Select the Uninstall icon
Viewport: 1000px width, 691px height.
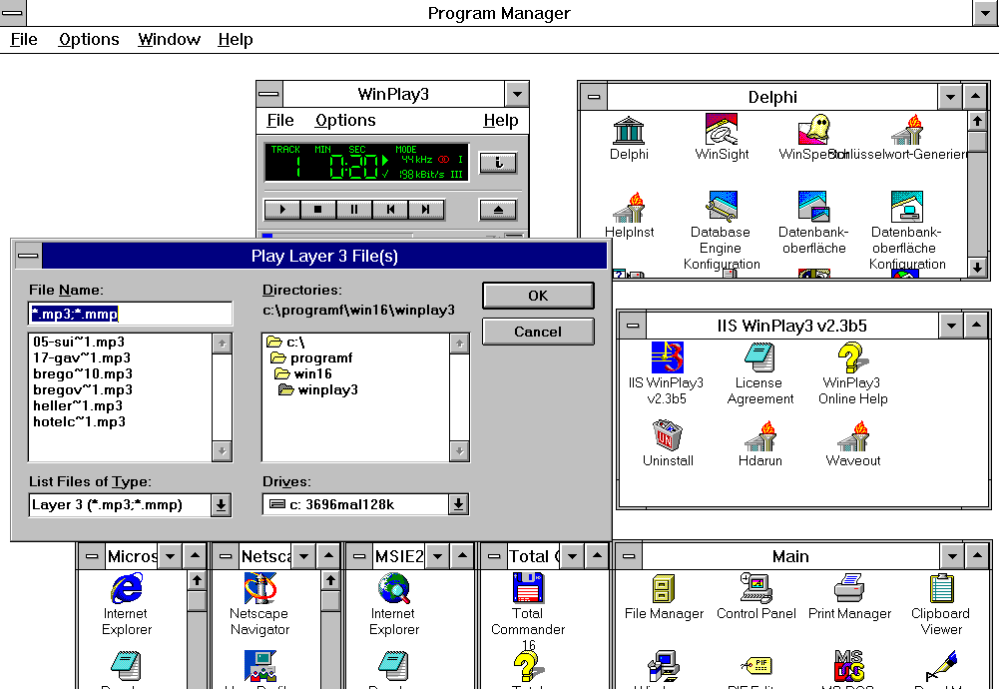click(x=667, y=435)
